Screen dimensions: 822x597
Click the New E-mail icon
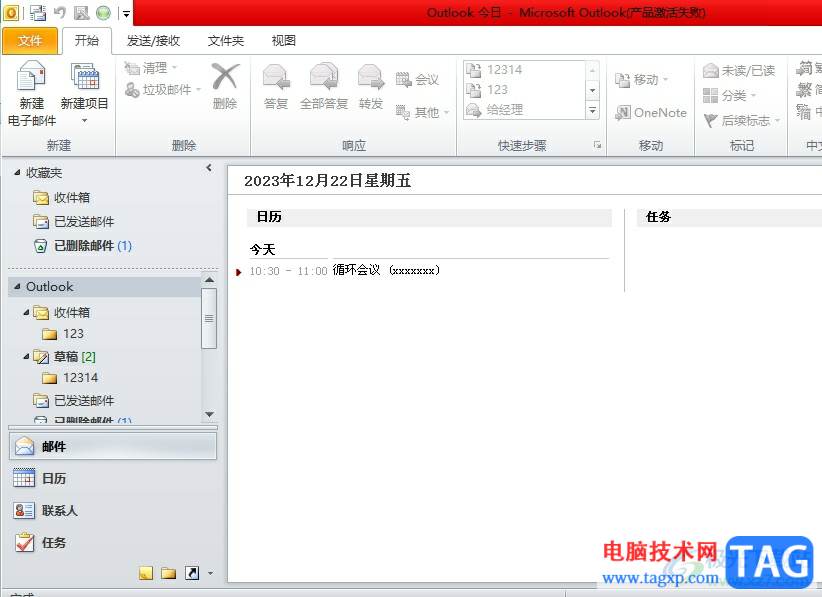[31, 77]
